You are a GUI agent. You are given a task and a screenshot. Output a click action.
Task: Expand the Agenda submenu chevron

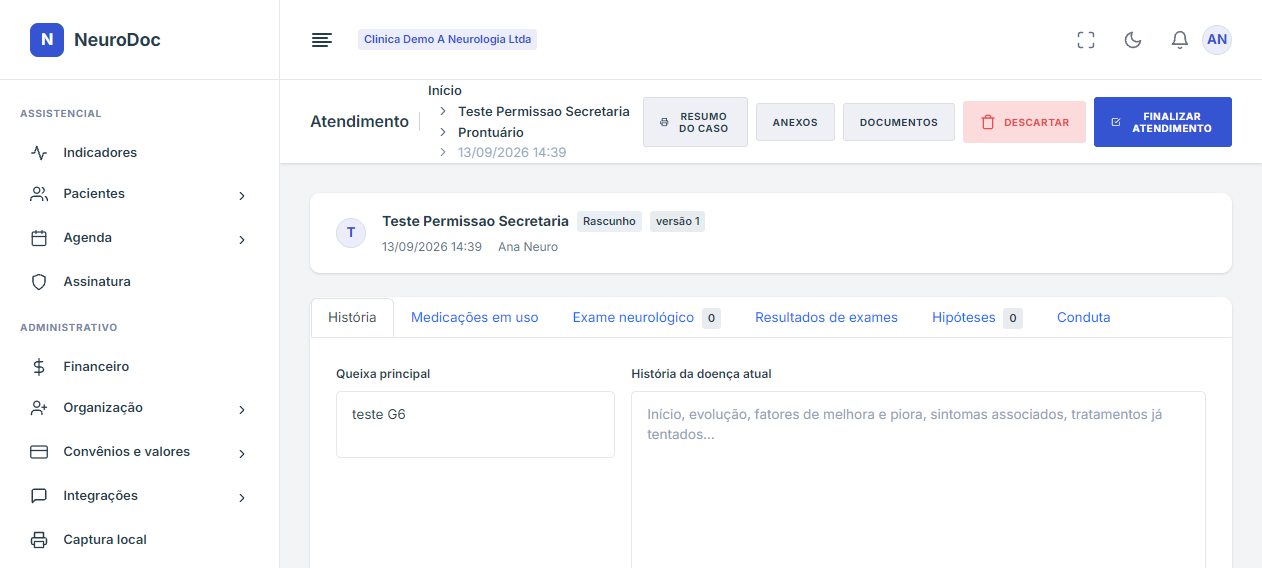click(241, 240)
